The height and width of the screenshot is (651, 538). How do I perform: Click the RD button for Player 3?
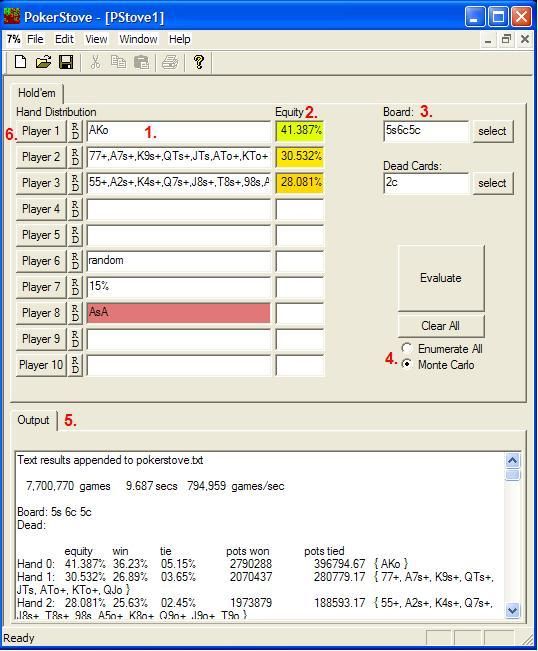(75, 183)
